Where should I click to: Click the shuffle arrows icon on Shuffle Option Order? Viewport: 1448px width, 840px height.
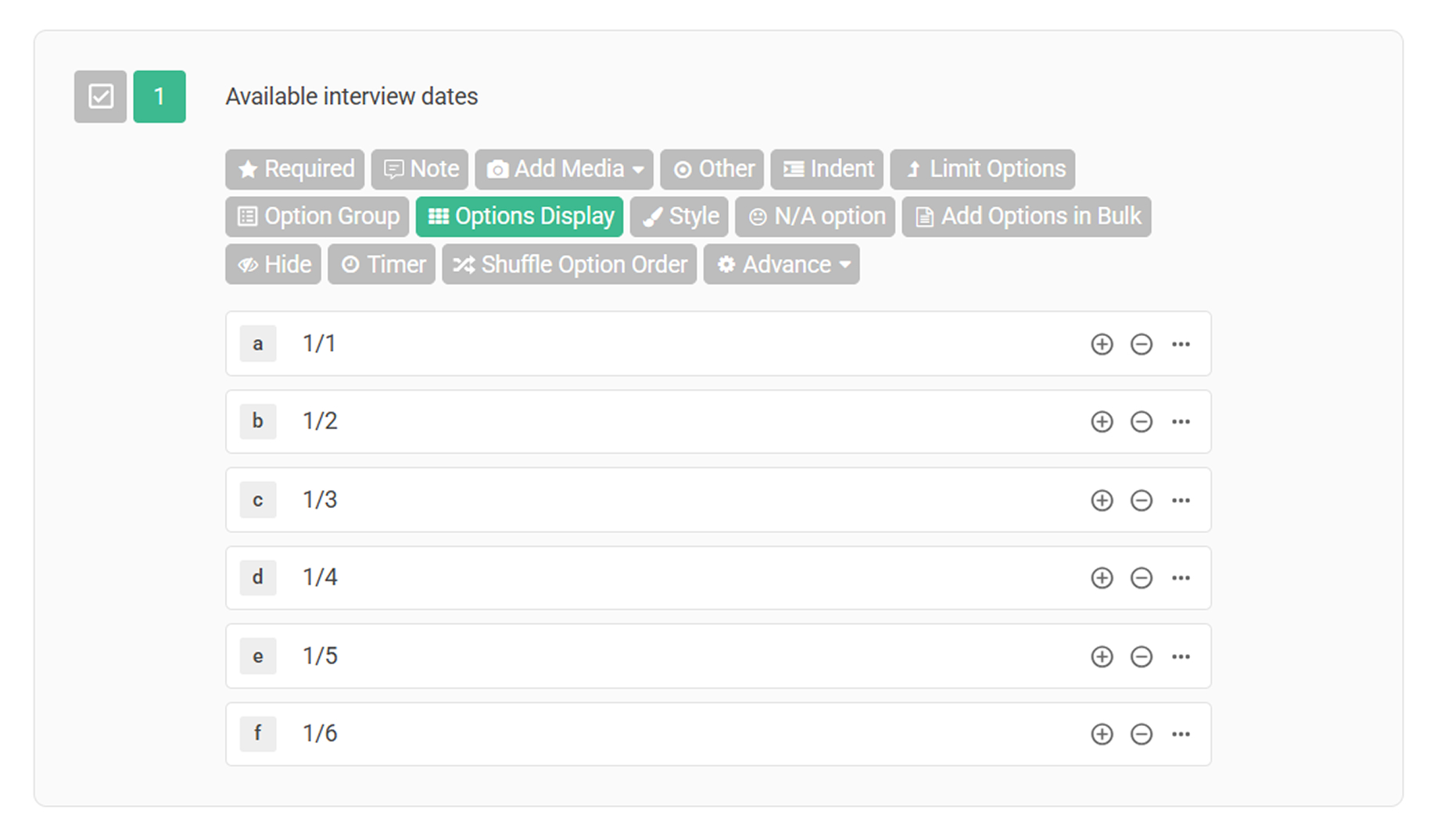tap(464, 265)
